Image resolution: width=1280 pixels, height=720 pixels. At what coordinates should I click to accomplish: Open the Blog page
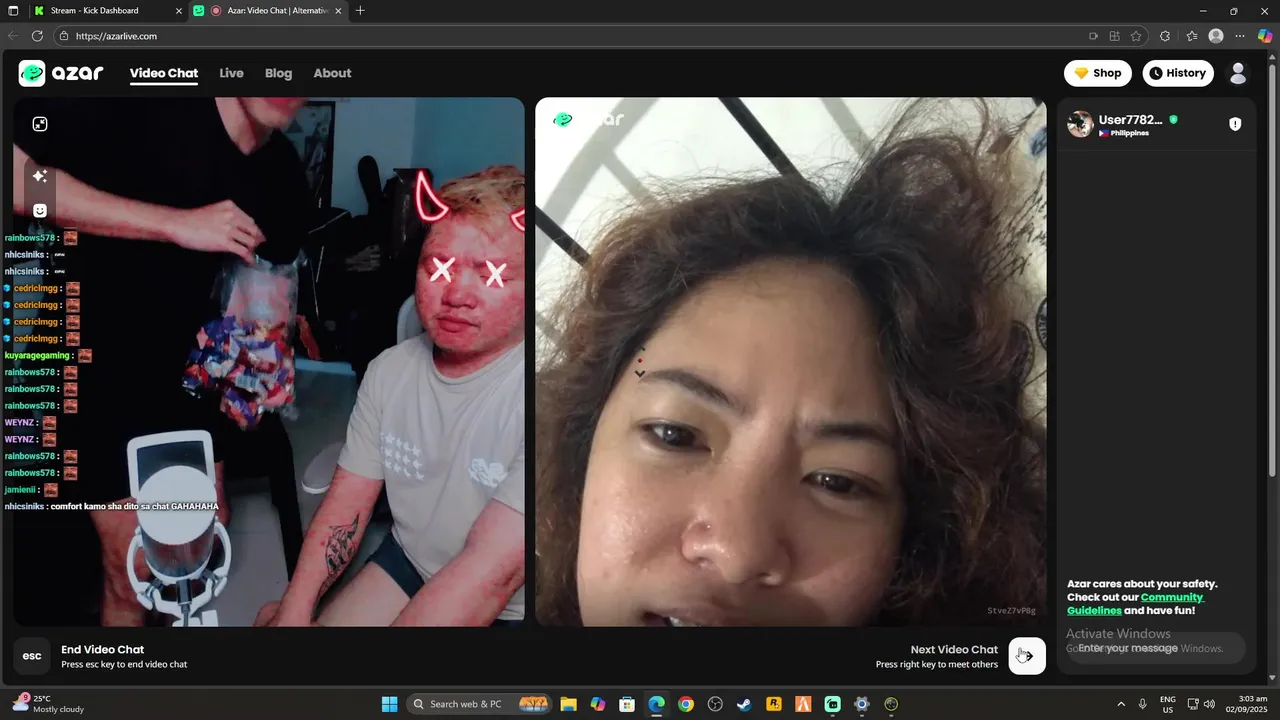278,73
